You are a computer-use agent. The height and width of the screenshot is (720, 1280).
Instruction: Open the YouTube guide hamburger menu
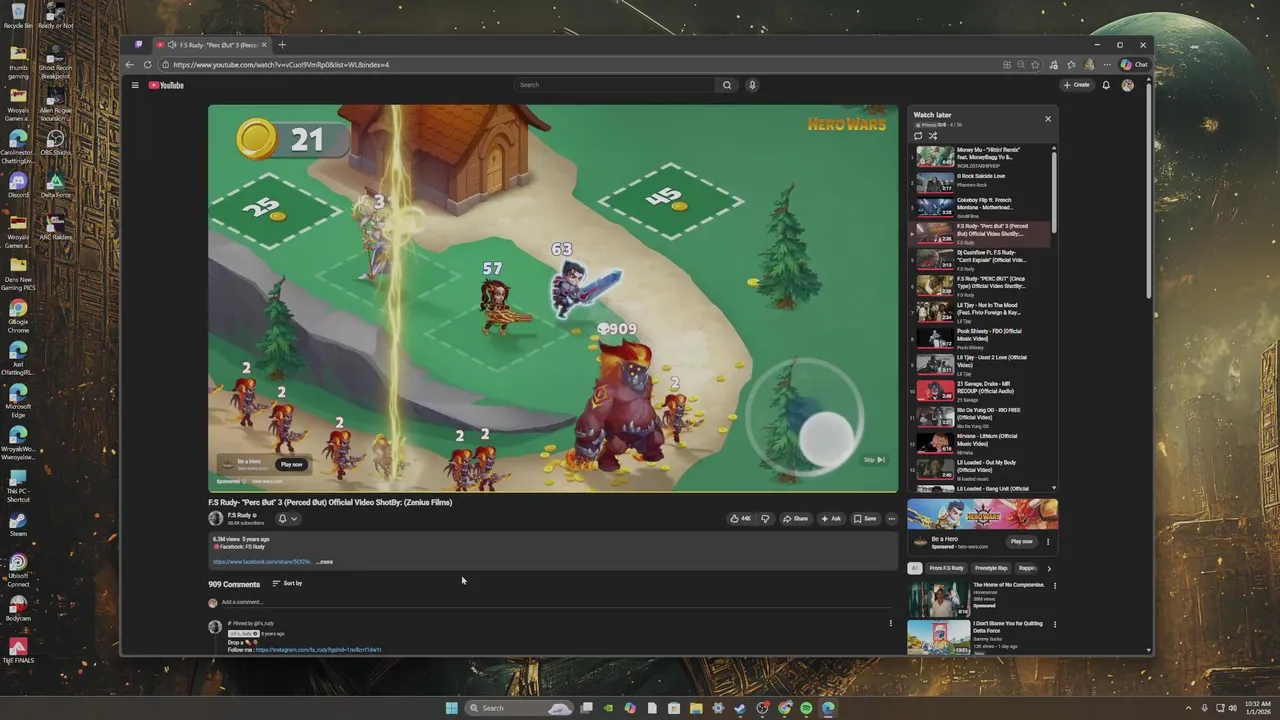coord(135,85)
